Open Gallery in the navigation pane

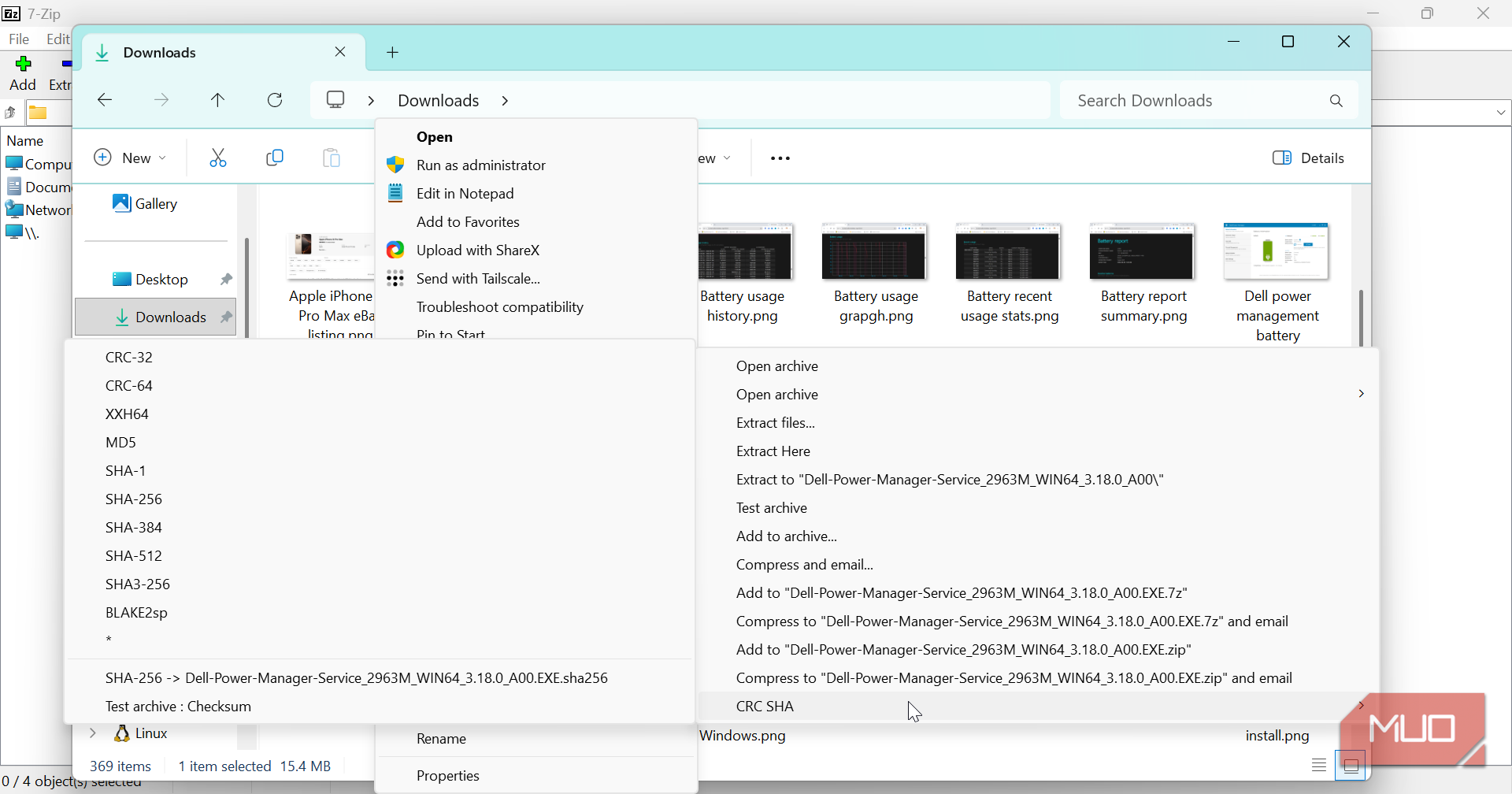point(145,204)
